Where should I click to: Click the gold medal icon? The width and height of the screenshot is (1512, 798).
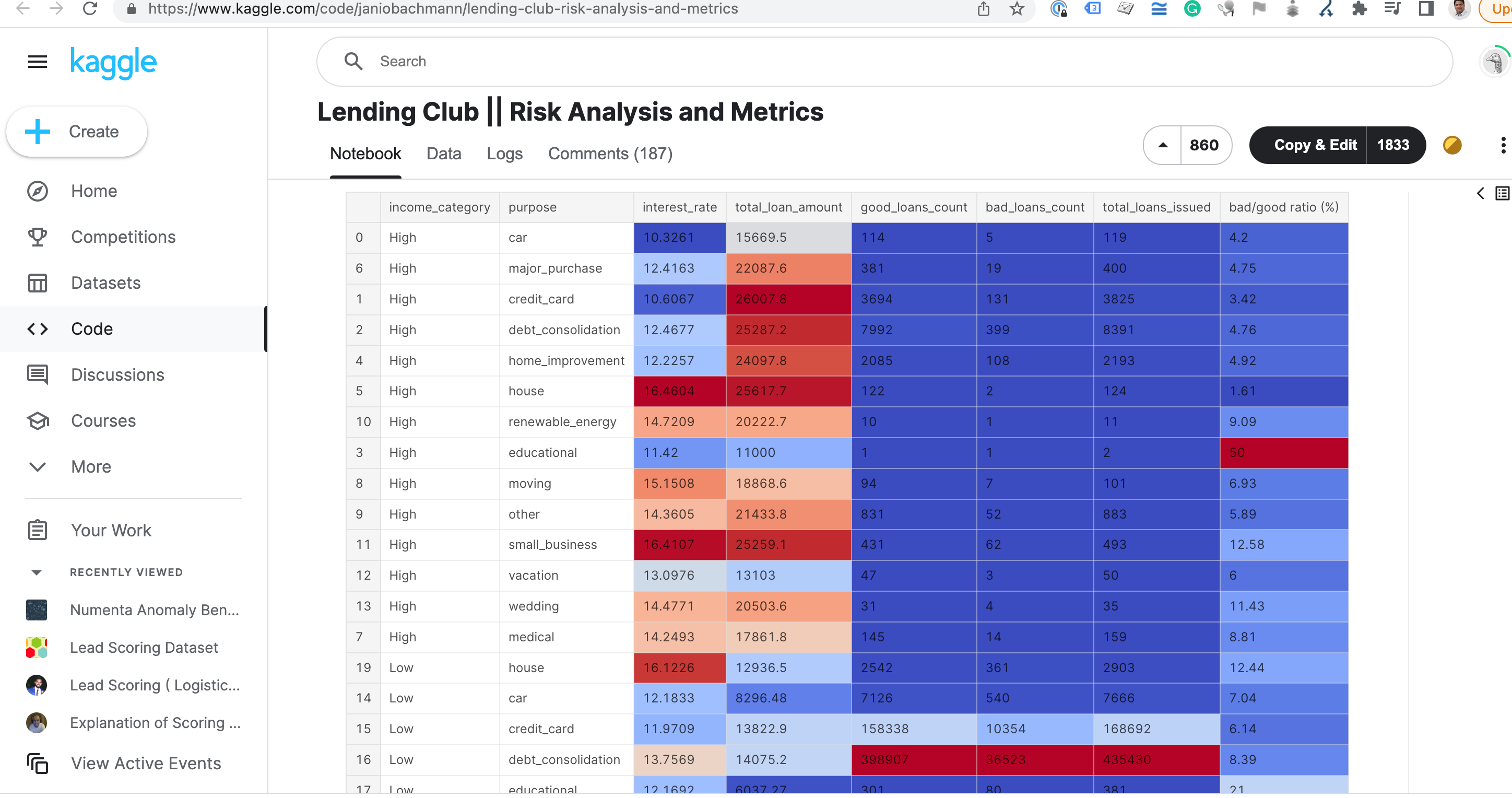(1452, 145)
